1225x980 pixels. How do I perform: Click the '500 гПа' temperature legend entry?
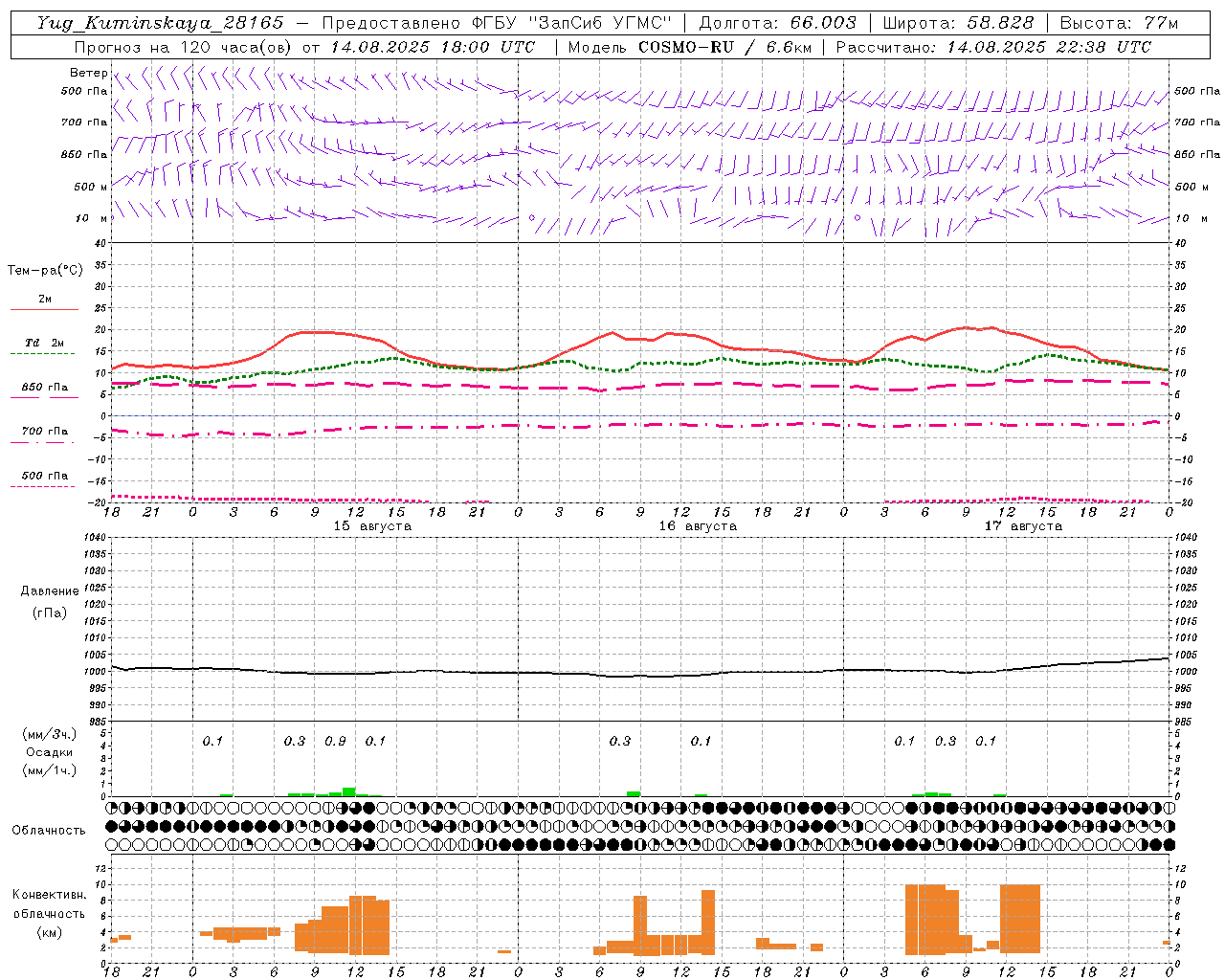tap(45, 475)
